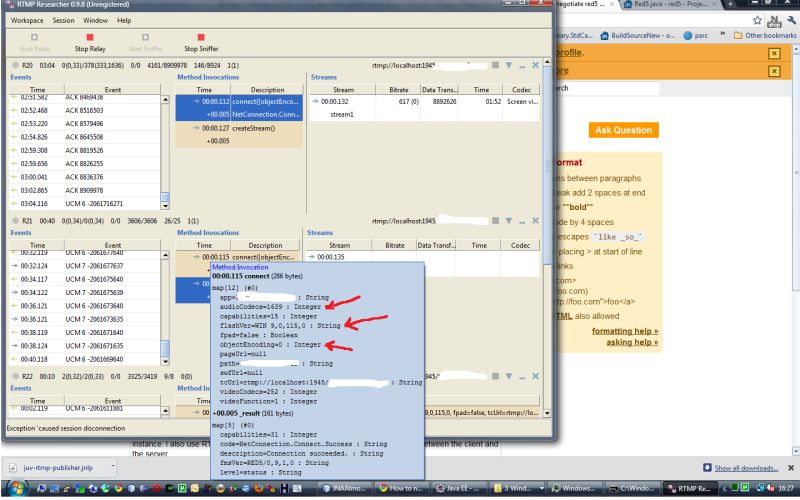This screenshot has width=800, height=500.
Task: Open the 'asking help »' link
Action: click(x=632, y=342)
